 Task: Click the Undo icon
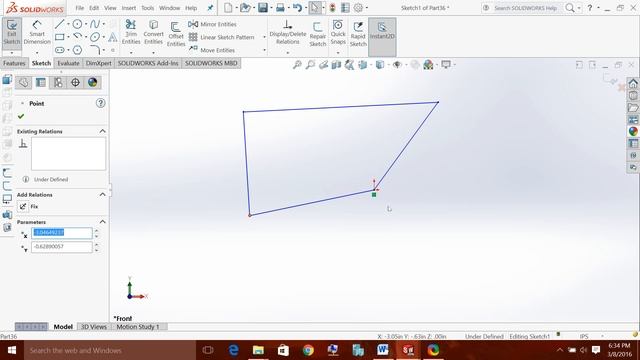tap(298, 8)
